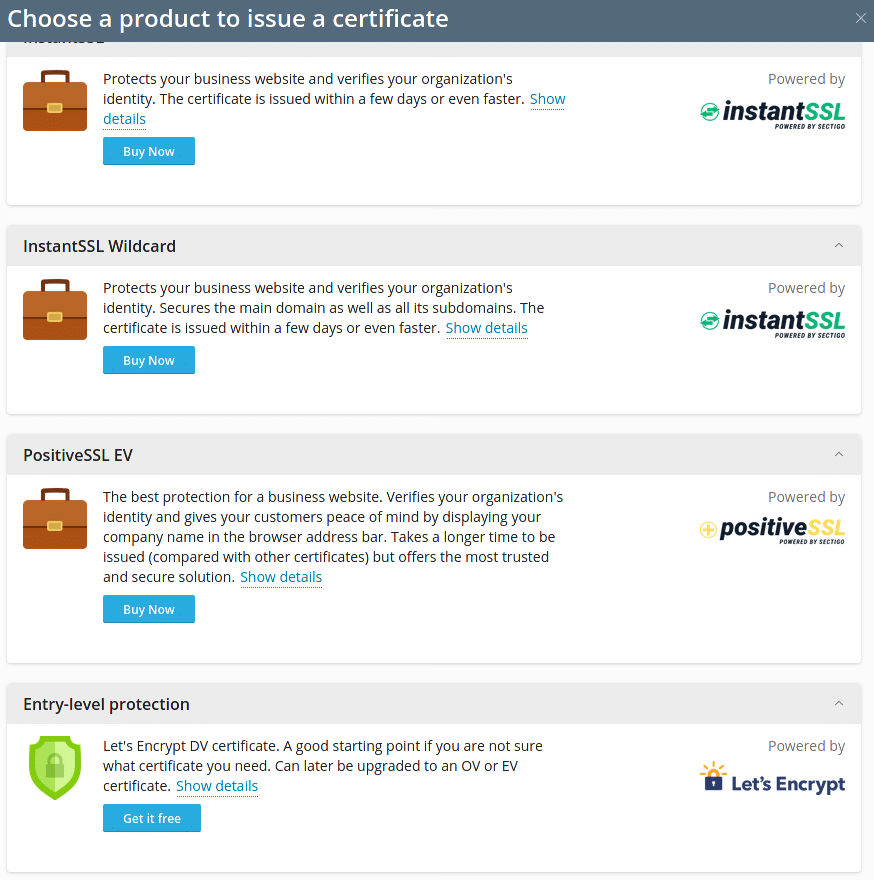Viewport: 874px width, 880px height.
Task: Click the instantSSL logo in Wildcard section
Action: [772, 323]
